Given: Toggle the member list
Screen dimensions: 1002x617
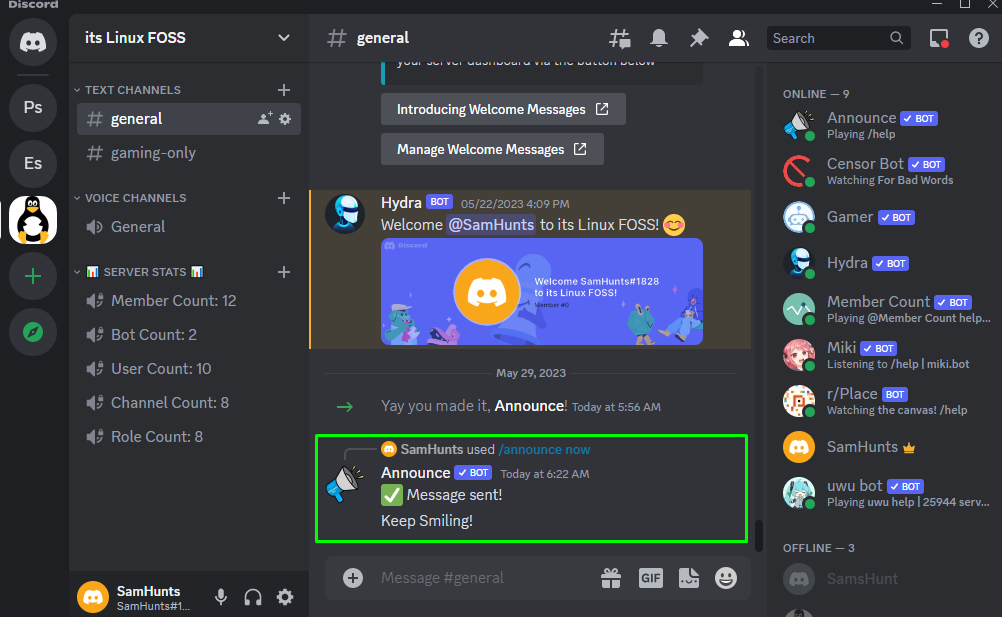Looking at the screenshot, I should [738, 38].
